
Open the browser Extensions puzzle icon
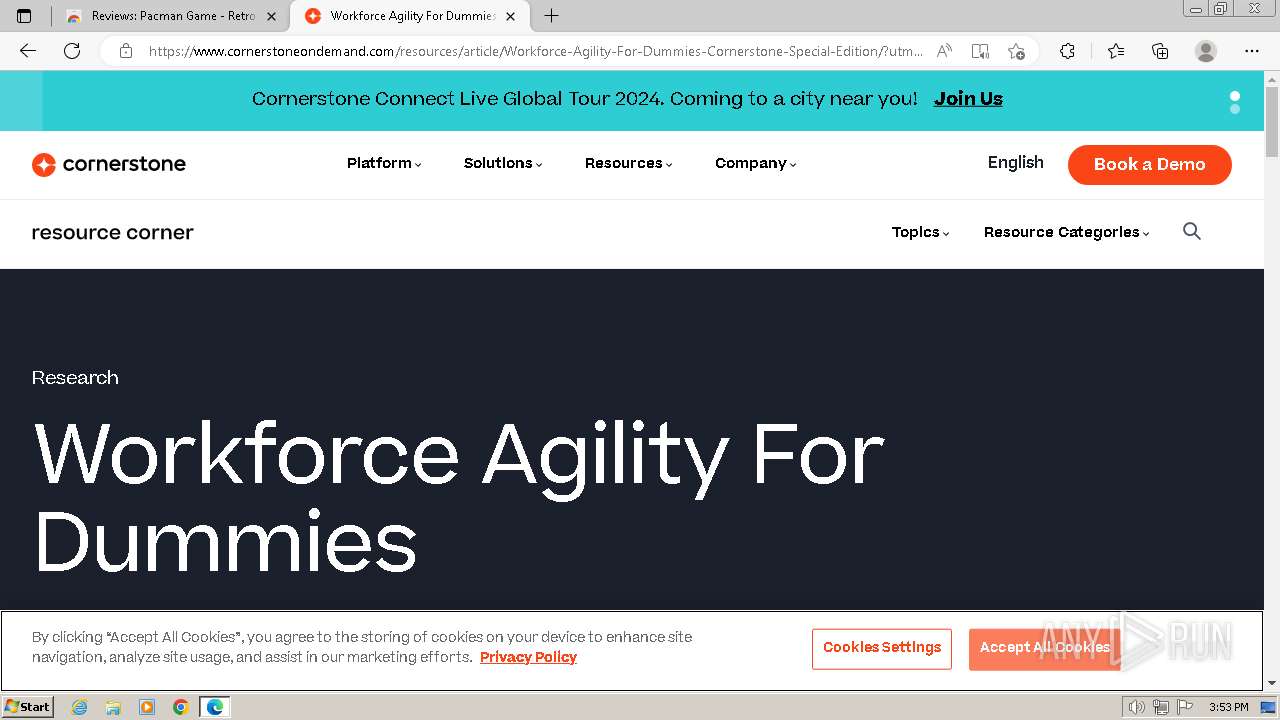pos(1067,51)
